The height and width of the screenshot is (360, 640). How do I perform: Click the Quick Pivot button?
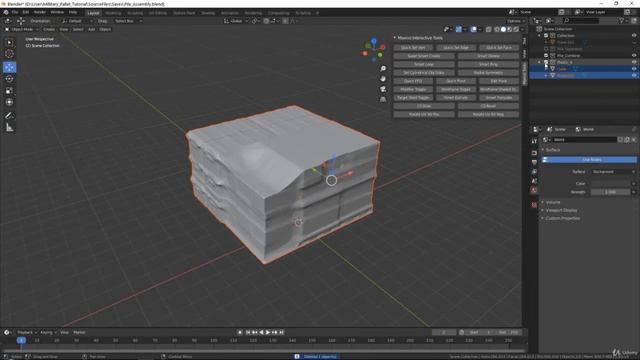[x=456, y=81]
